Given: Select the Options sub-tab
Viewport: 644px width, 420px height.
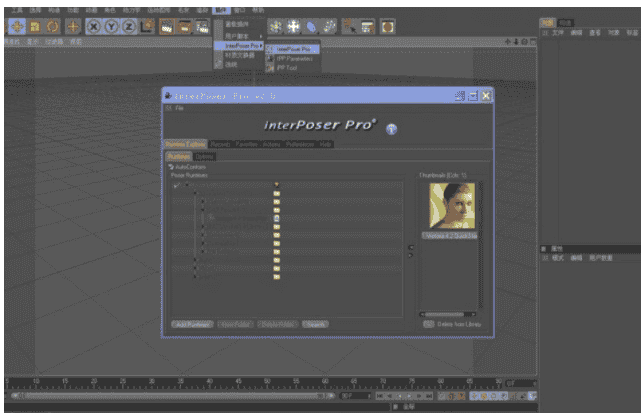Looking at the screenshot, I should point(204,156).
